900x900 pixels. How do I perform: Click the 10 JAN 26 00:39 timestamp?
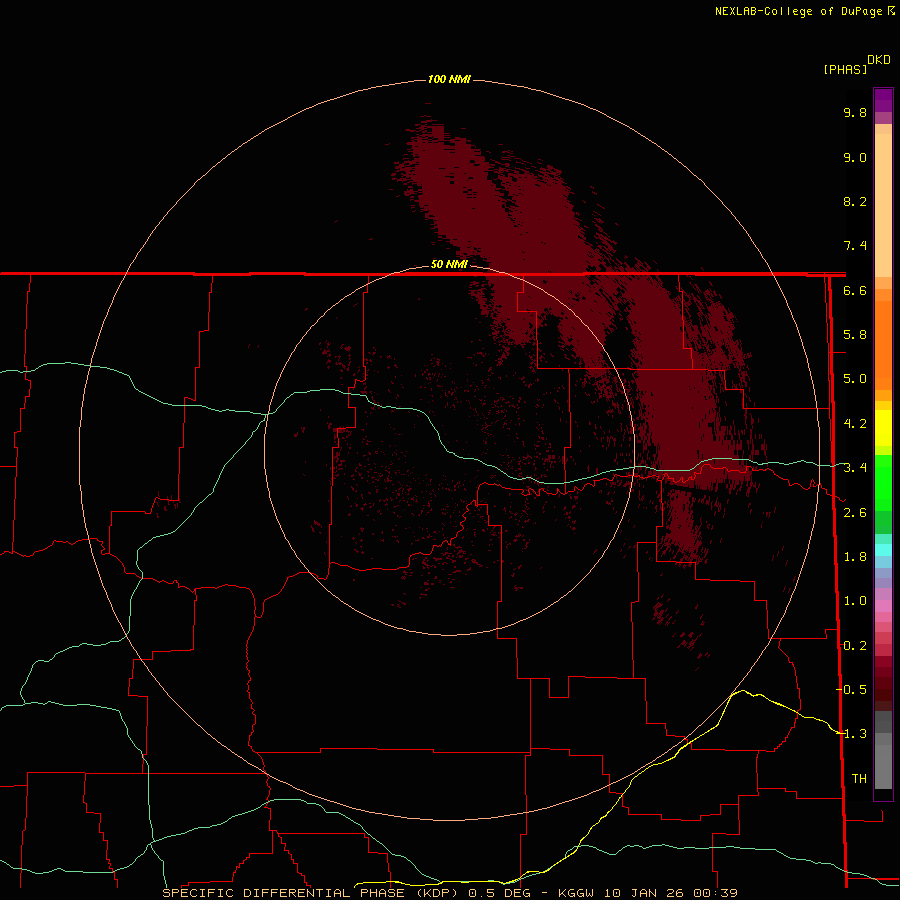point(670,893)
